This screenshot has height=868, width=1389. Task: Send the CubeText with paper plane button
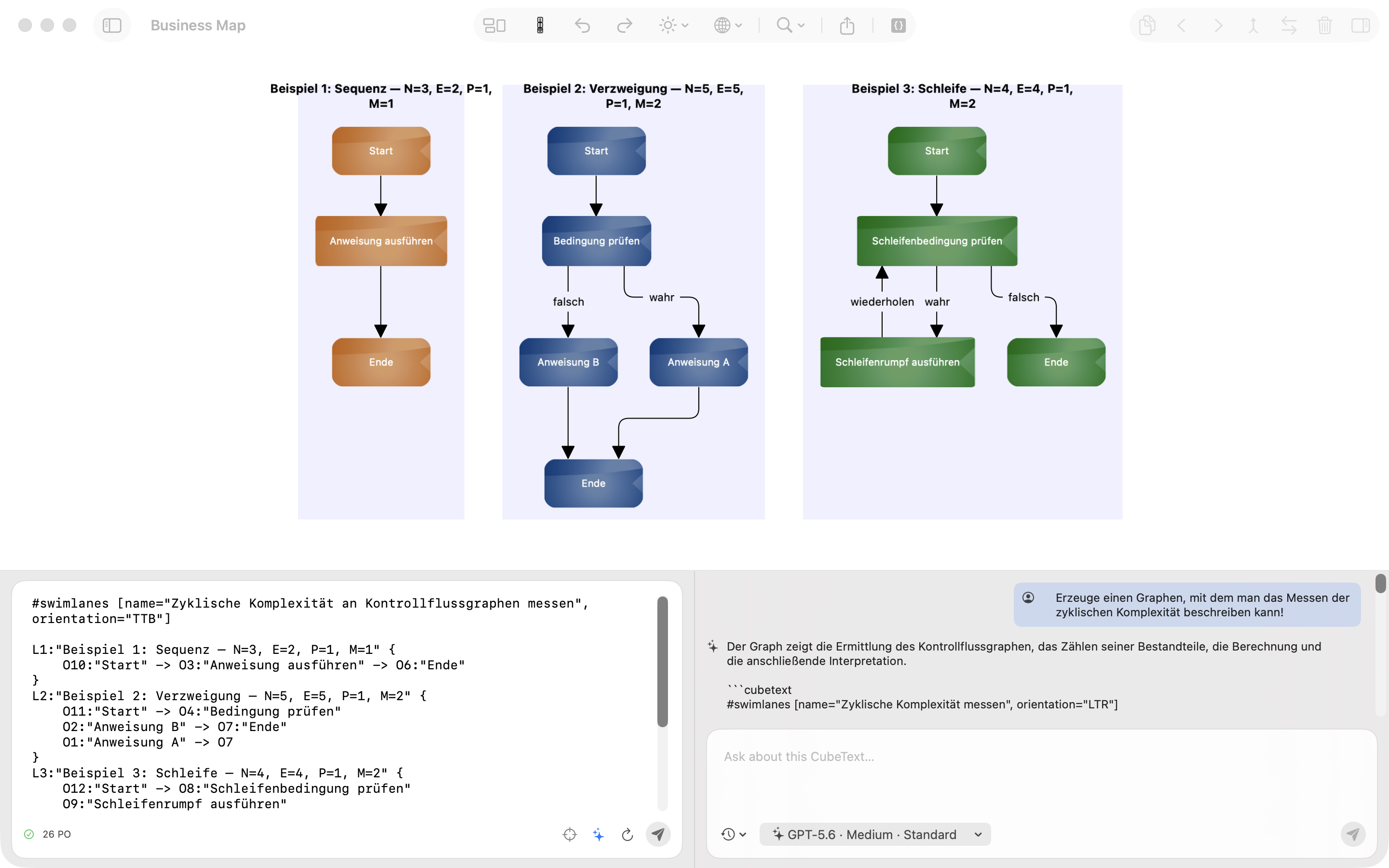(x=658, y=834)
